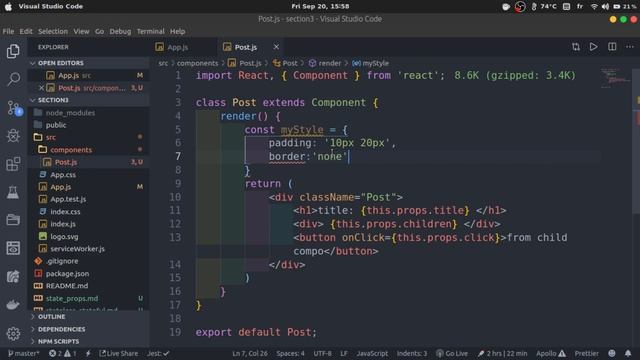Click the code minimap preview
640x360 pixels.
pyautogui.click(x=615, y=78)
